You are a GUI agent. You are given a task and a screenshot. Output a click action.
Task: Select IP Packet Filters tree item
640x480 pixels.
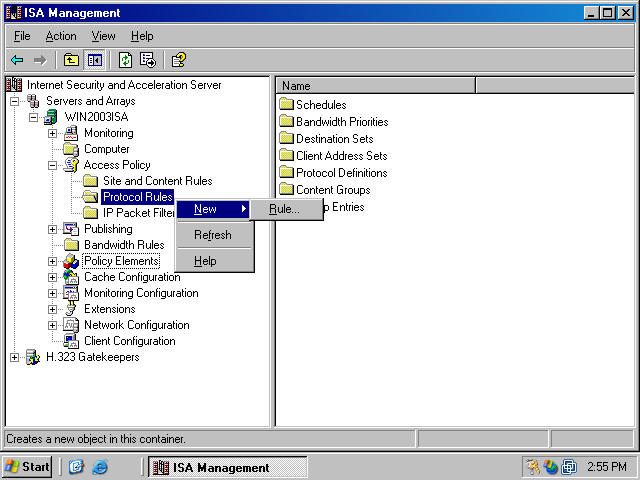point(139,213)
